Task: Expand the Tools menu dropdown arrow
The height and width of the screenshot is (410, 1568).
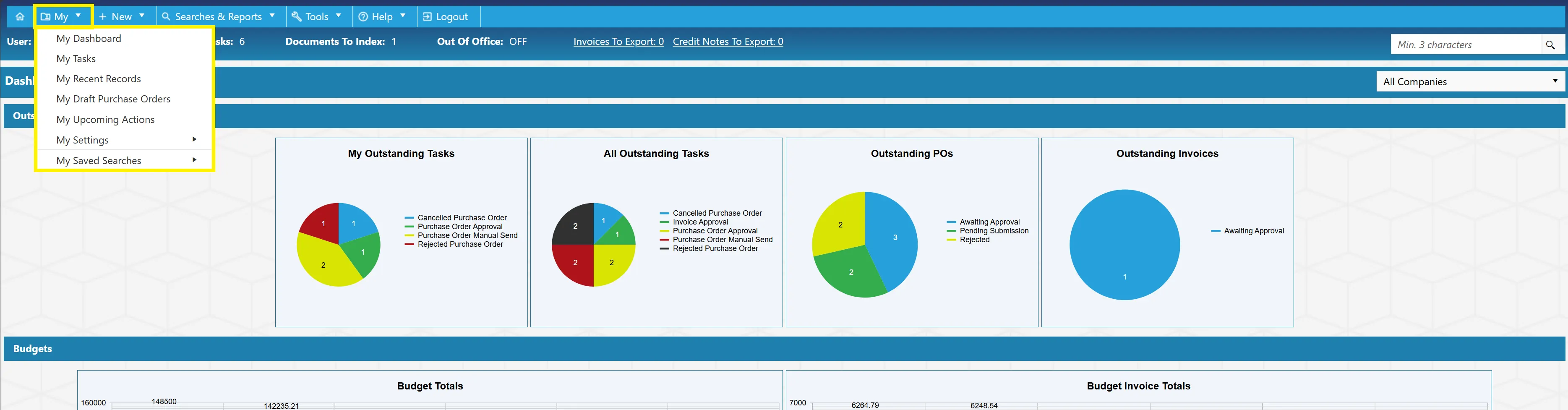Action: [339, 16]
